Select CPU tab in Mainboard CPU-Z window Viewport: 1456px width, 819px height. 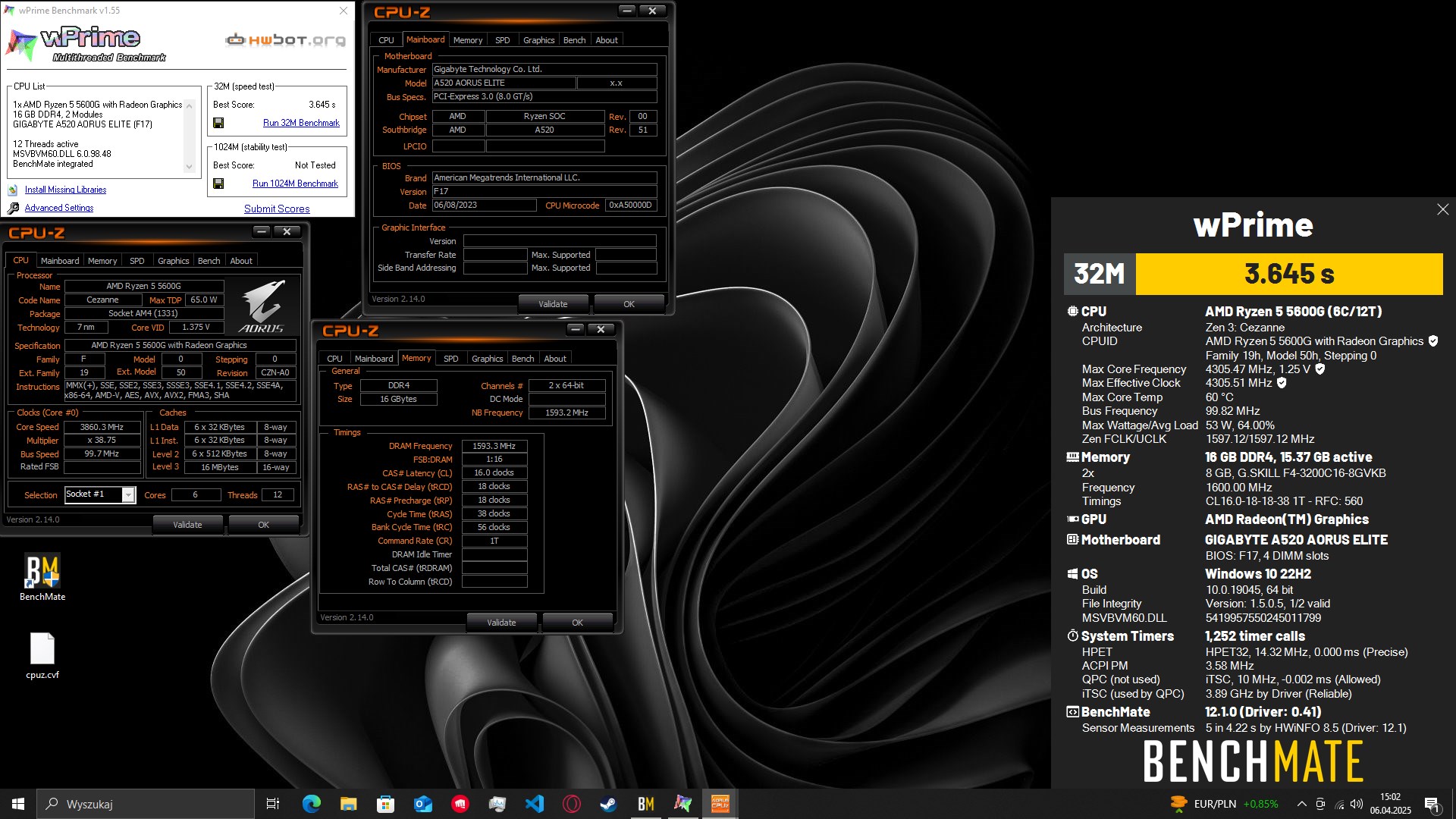386,40
